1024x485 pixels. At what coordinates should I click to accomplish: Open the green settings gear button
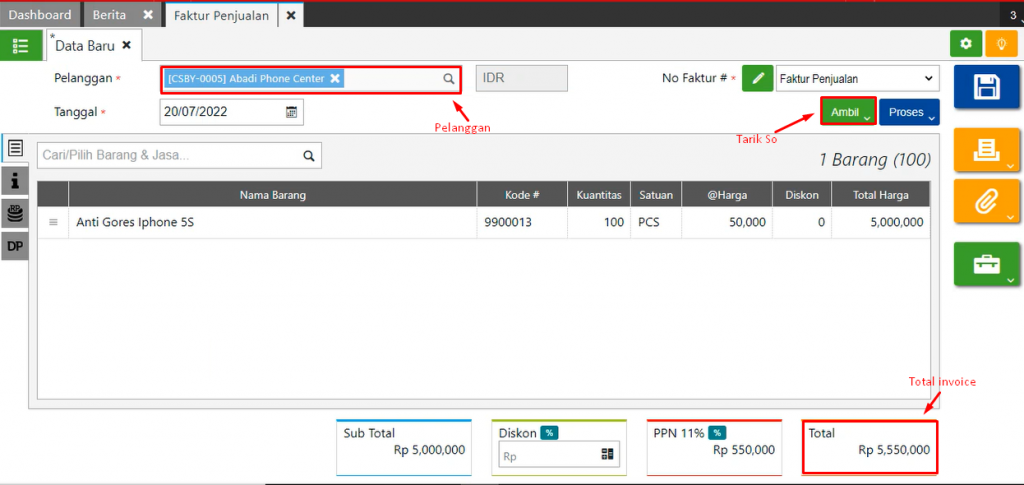coord(966,44)
